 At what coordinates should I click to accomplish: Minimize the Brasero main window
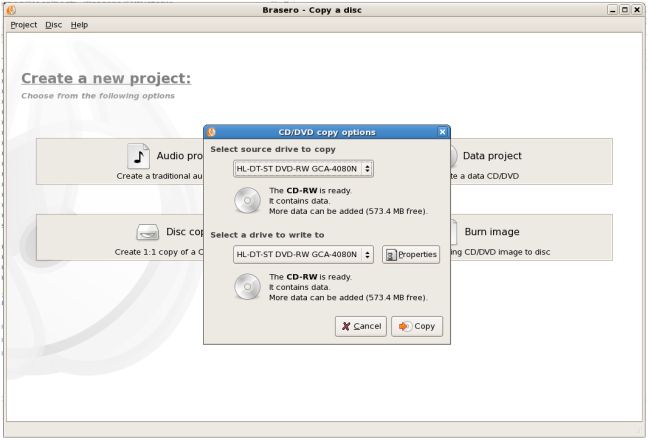pyautogui.click(x=612, y=9)
